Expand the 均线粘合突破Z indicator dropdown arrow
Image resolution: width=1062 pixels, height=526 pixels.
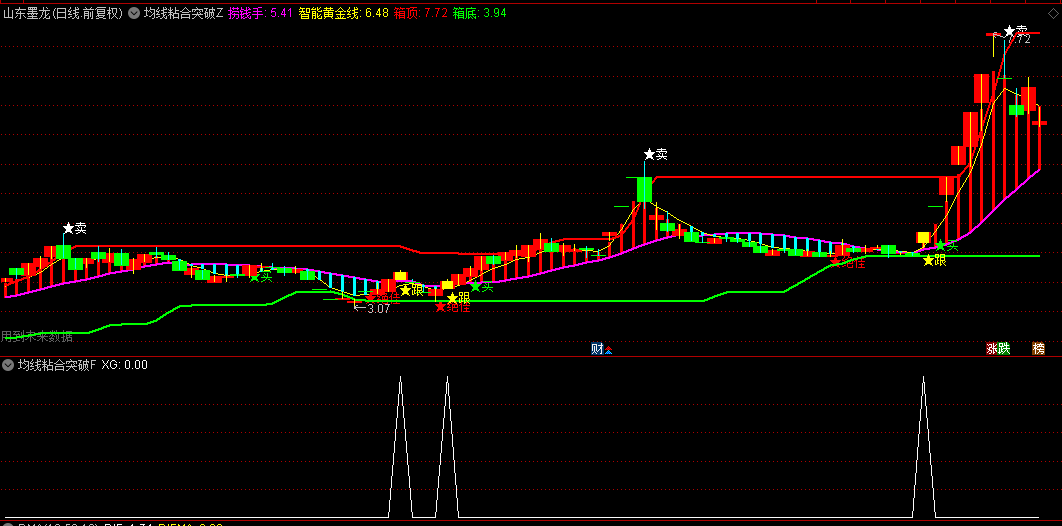[134, 13]
